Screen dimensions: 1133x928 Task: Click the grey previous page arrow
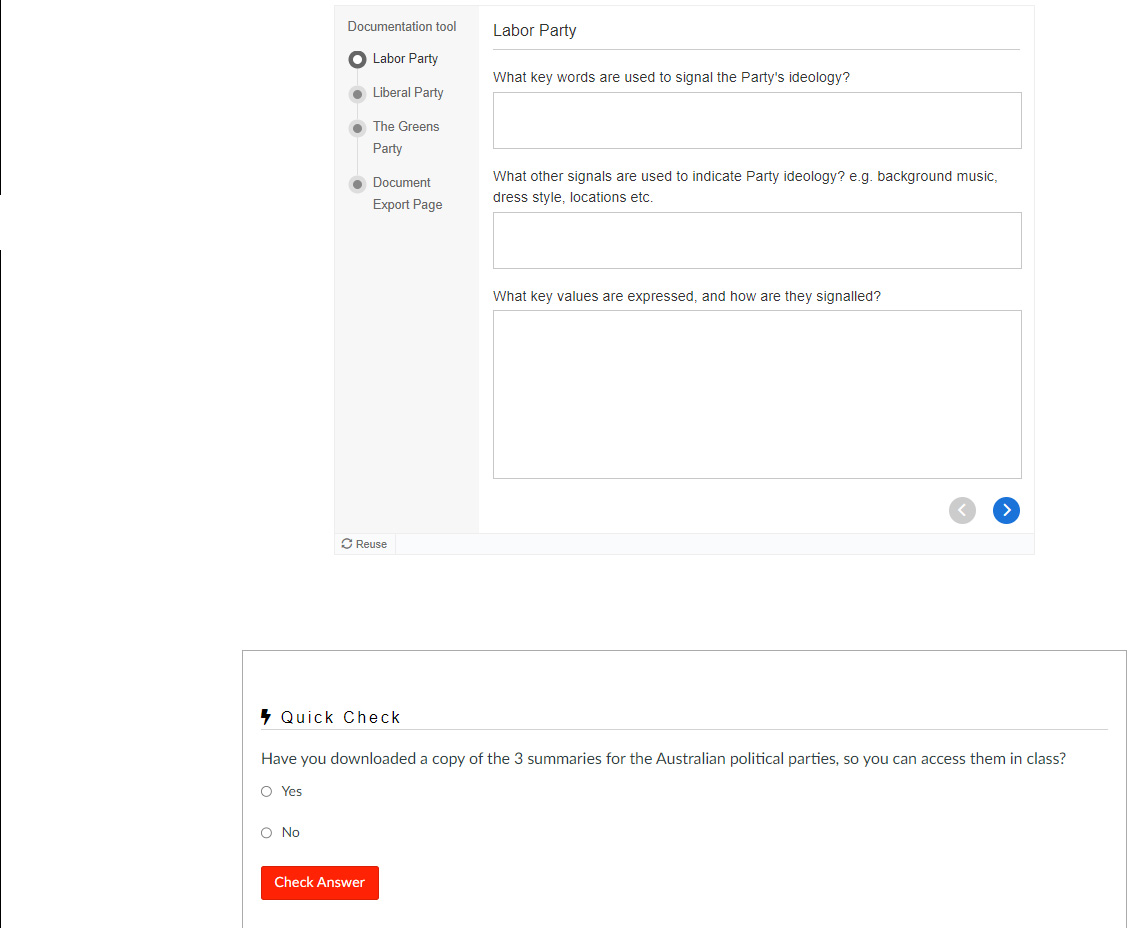coord(962,510)
